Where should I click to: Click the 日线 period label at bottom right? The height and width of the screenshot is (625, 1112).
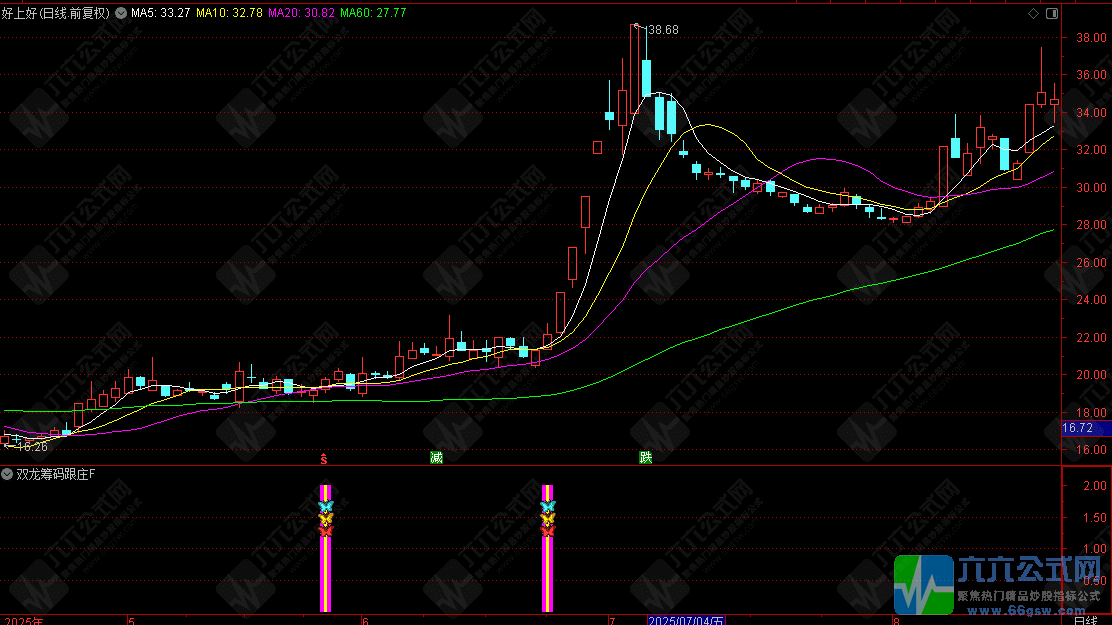1086,621
